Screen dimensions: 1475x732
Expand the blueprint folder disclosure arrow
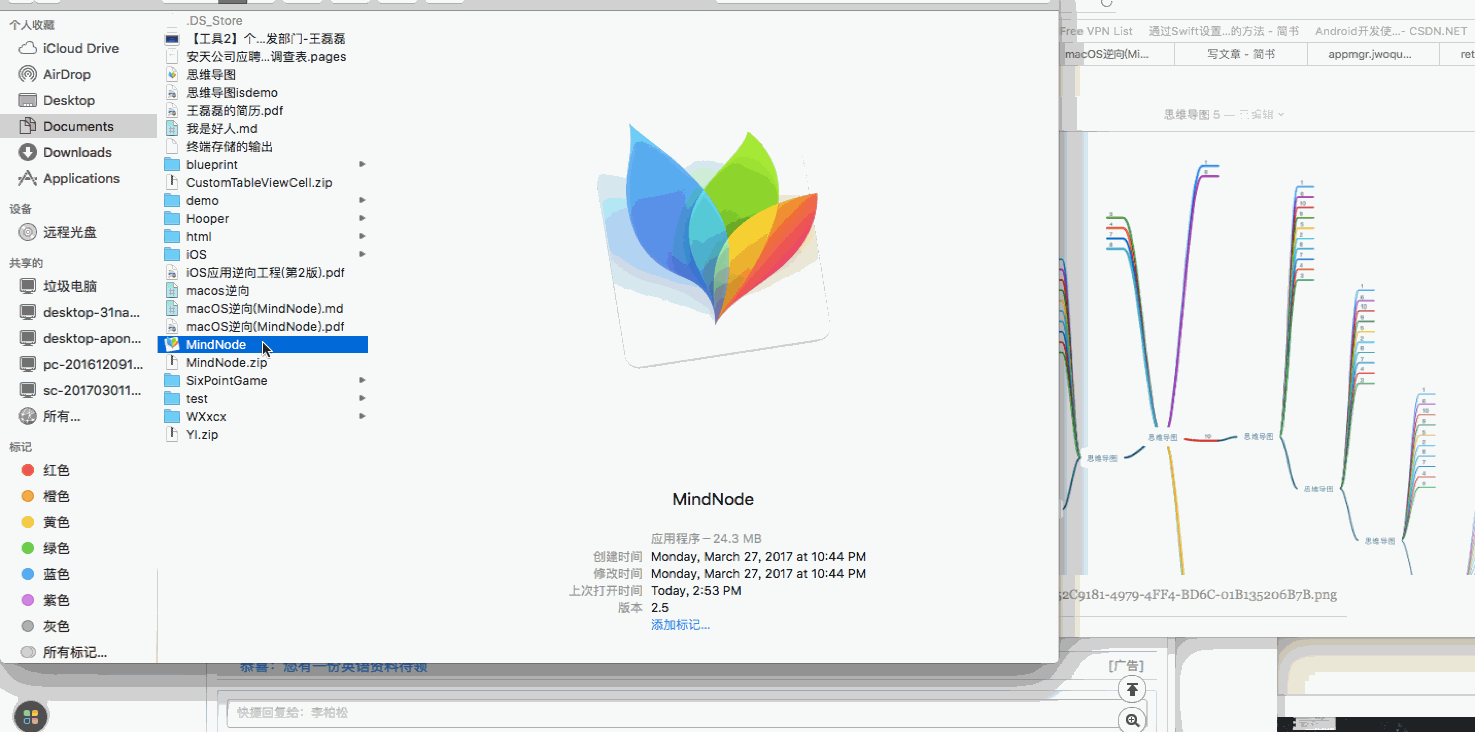point(362,164)
